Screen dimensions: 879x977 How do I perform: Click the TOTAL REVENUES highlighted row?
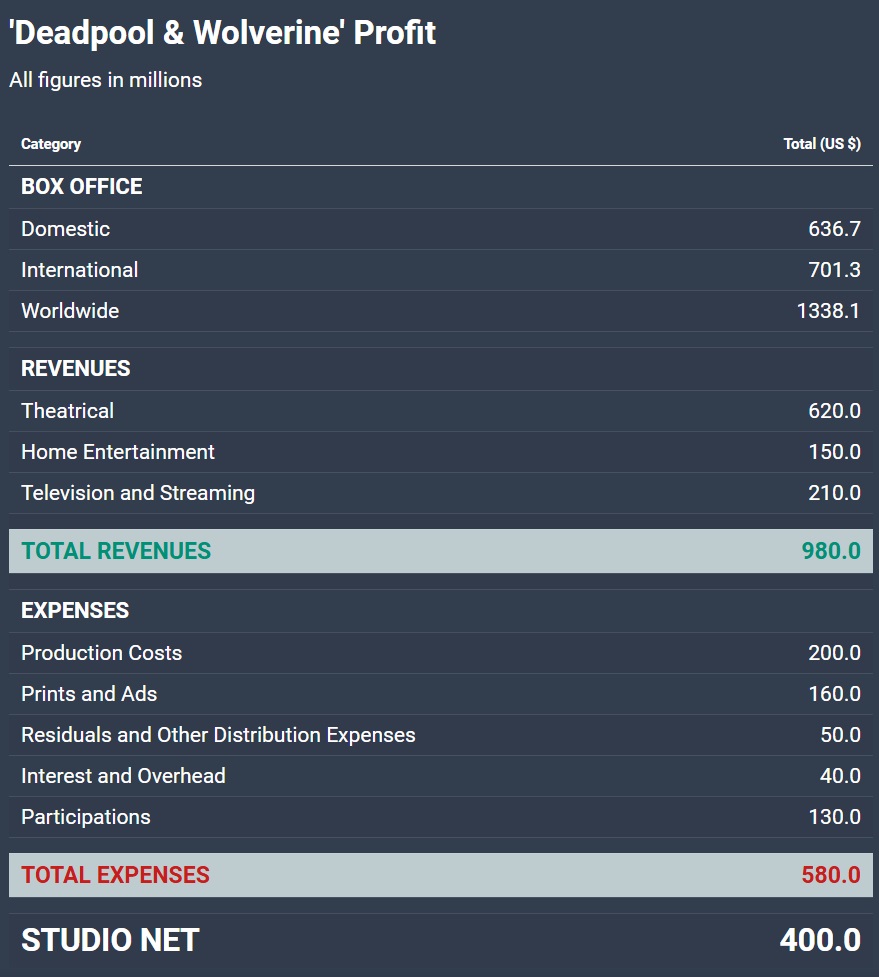tap(440, 551)
